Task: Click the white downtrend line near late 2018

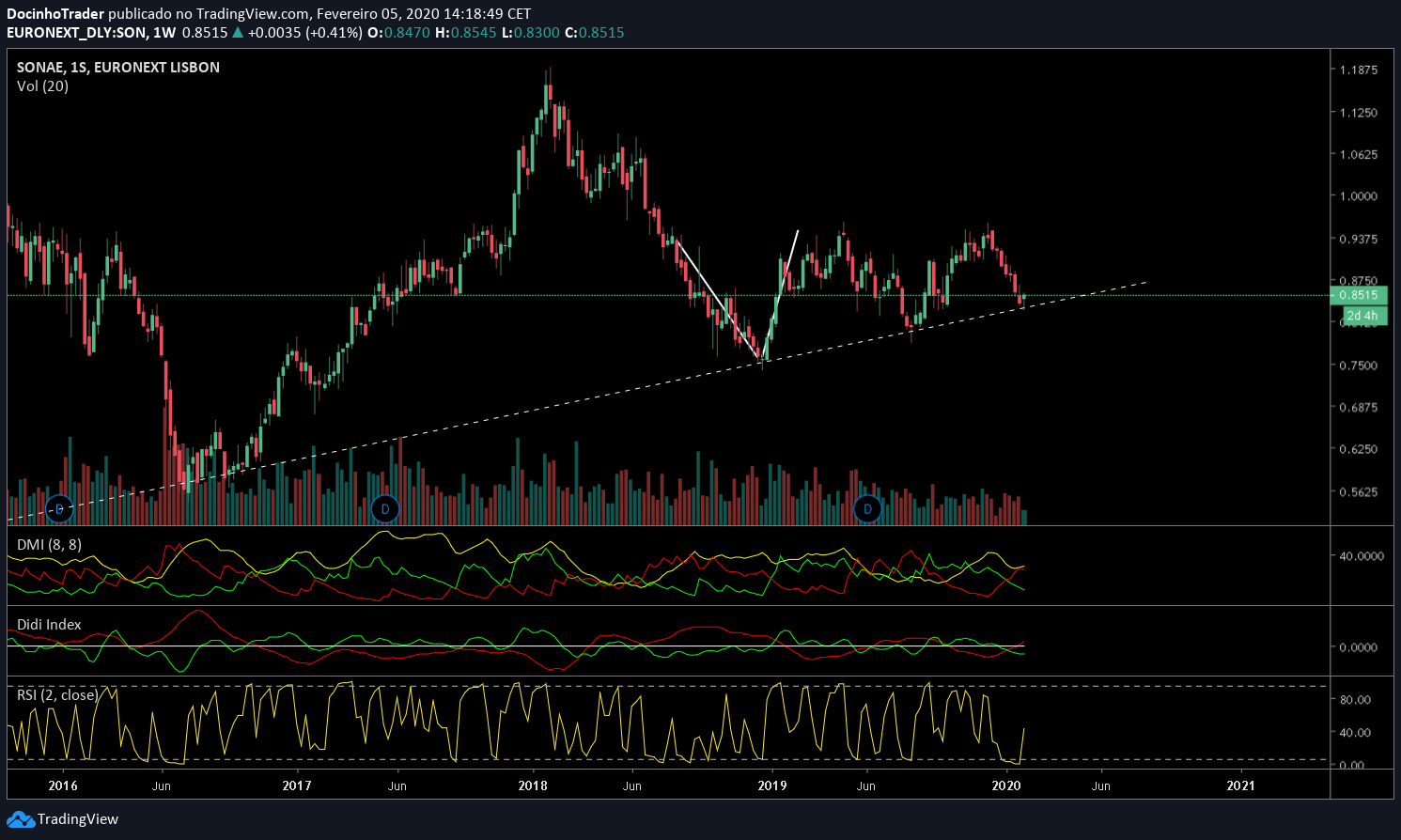Action: (x=717, y=301)
